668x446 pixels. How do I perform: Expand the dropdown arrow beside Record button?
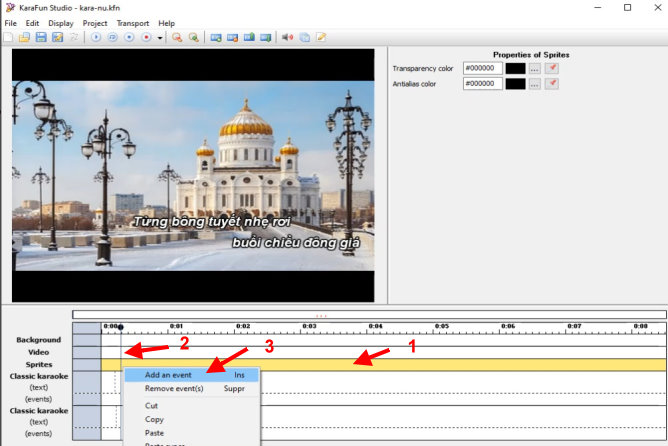(x=160, y=37)
